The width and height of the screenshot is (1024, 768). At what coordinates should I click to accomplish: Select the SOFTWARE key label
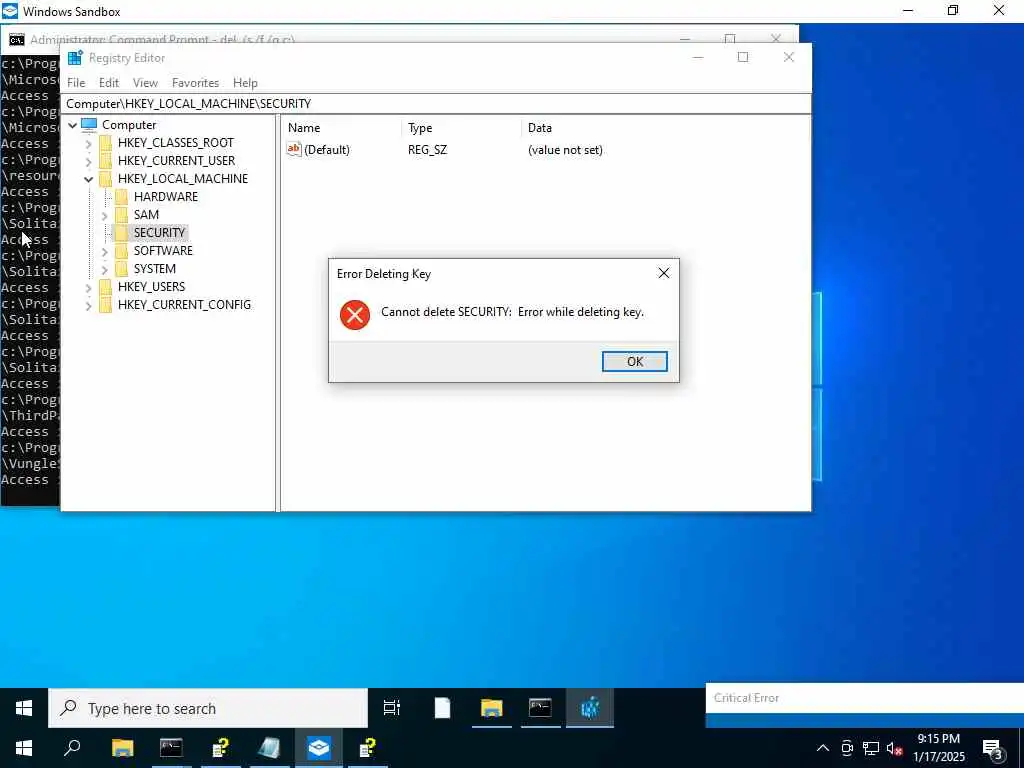point(163,250)
